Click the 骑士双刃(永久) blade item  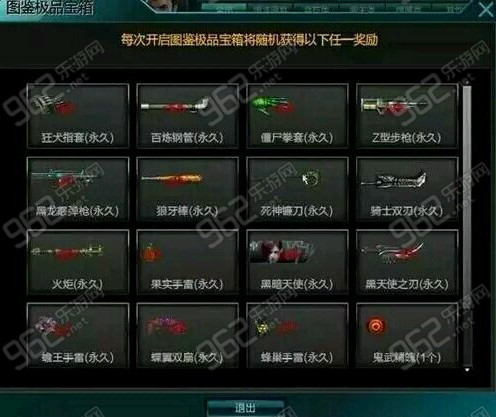click(407, 189)
